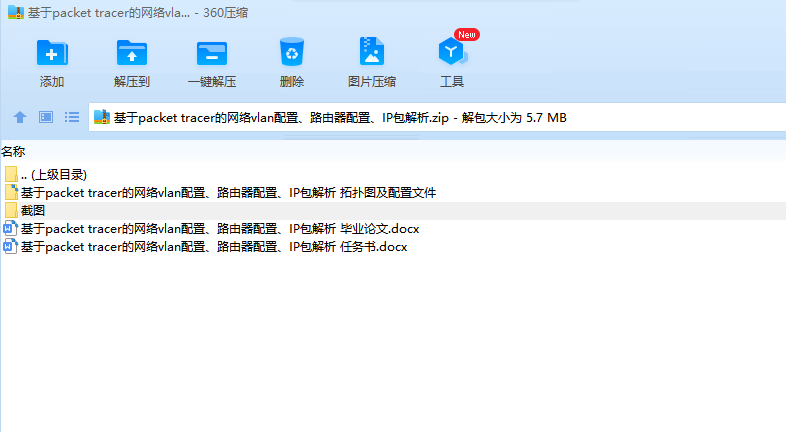Click the 解压到 (Extract to) icon
The width and height of the screenshot is (786, 432).
131,53
